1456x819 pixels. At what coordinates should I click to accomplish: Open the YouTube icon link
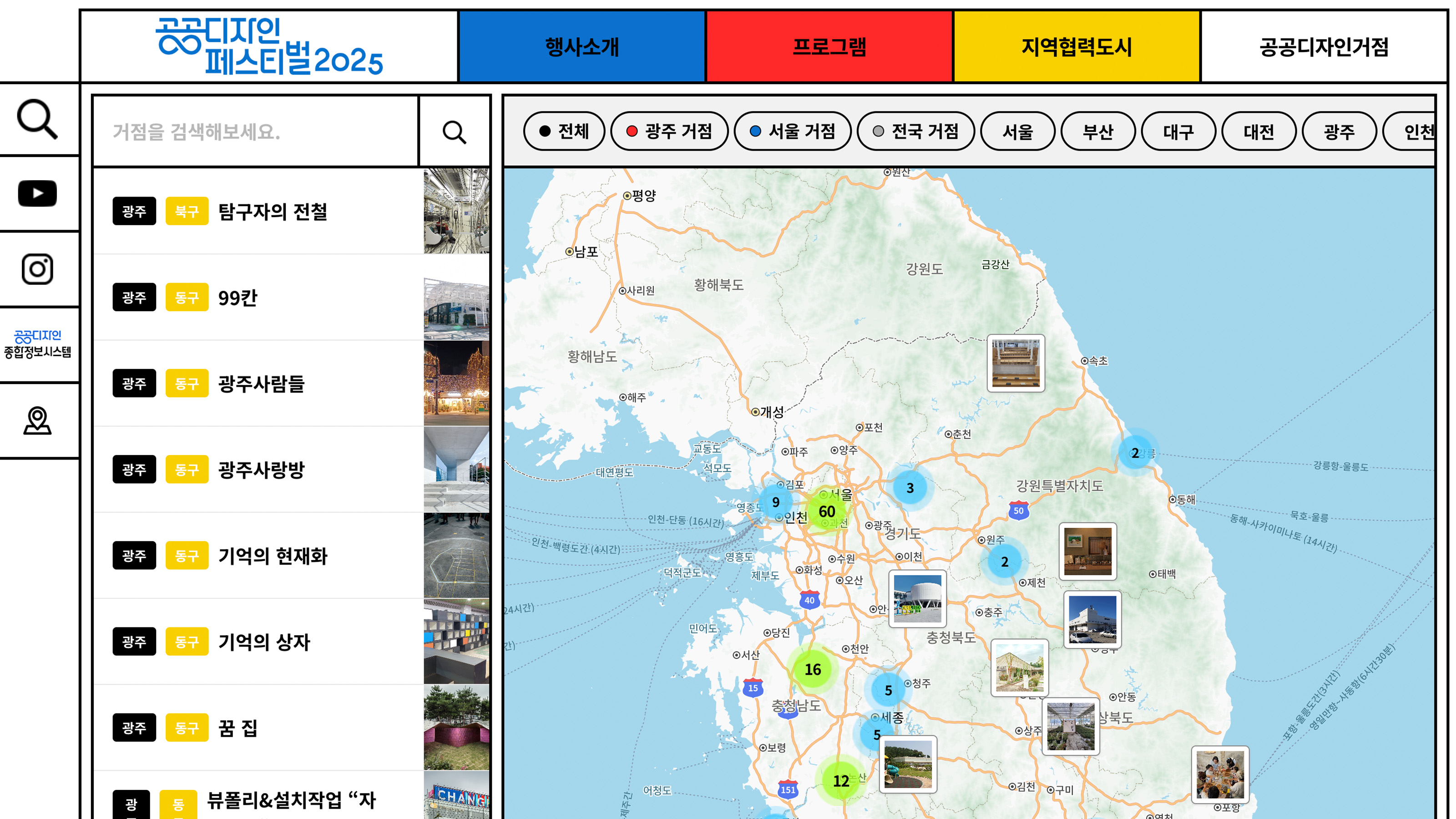tap(37, 193)
